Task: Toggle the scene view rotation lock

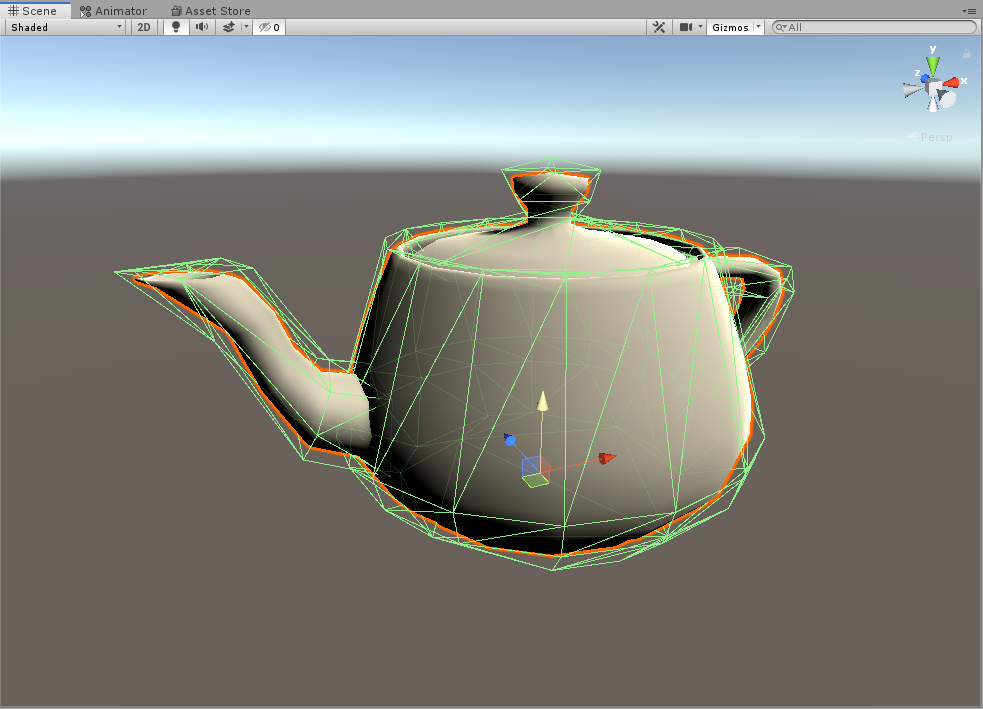Action: click(x=966, y=54)
